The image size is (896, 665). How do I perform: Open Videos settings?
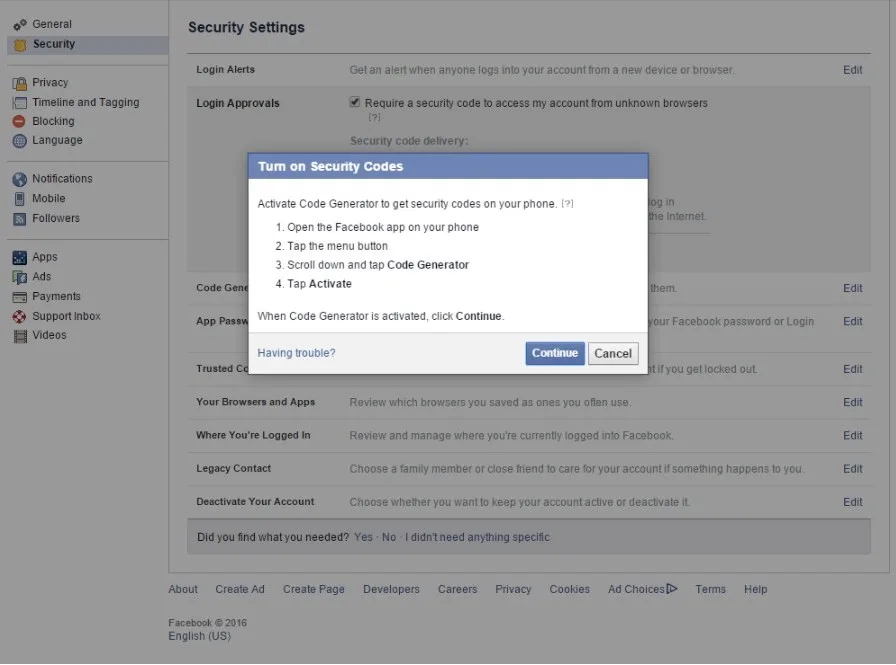pos(49,335)
